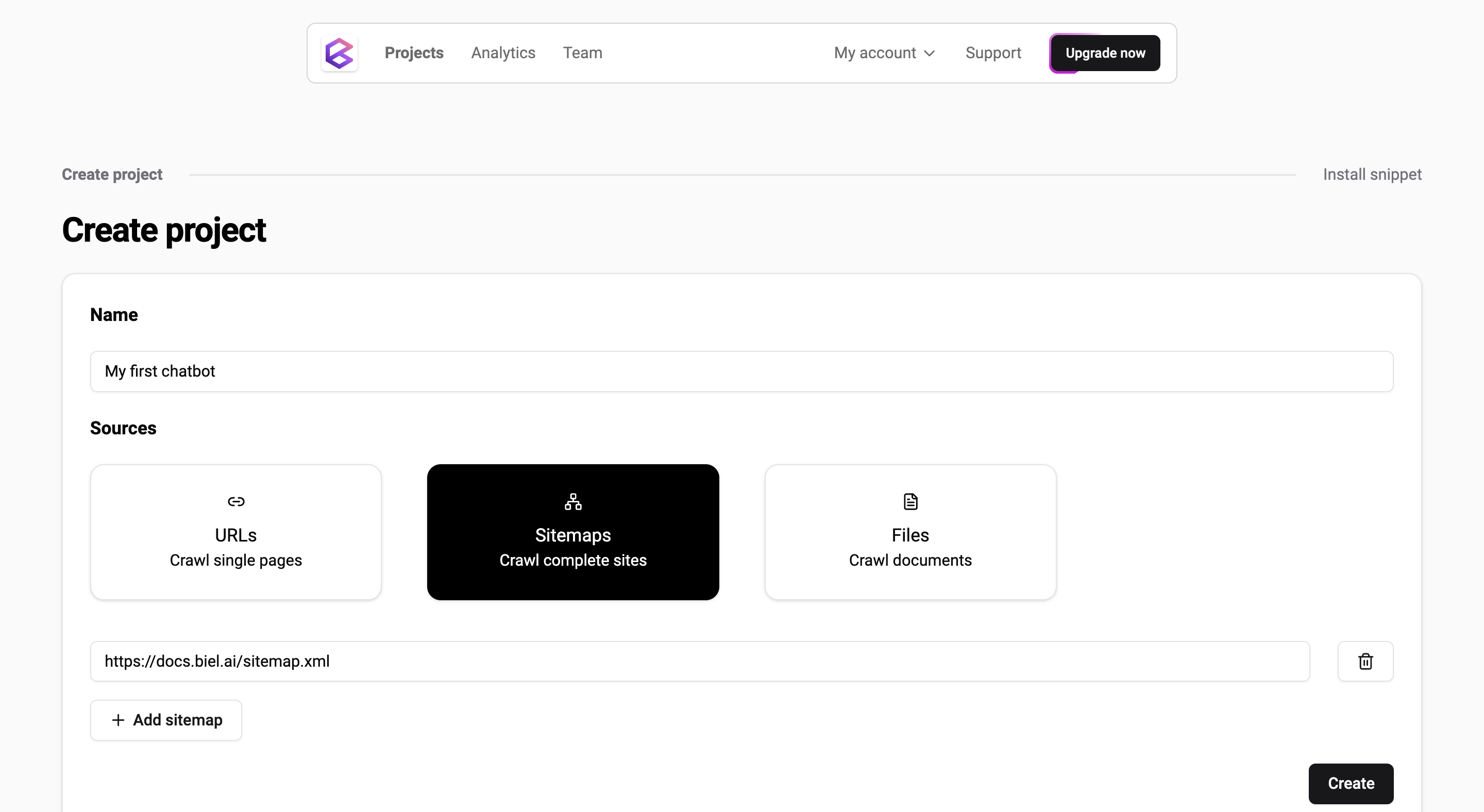Click the document icon in Files card

(910, 501)
